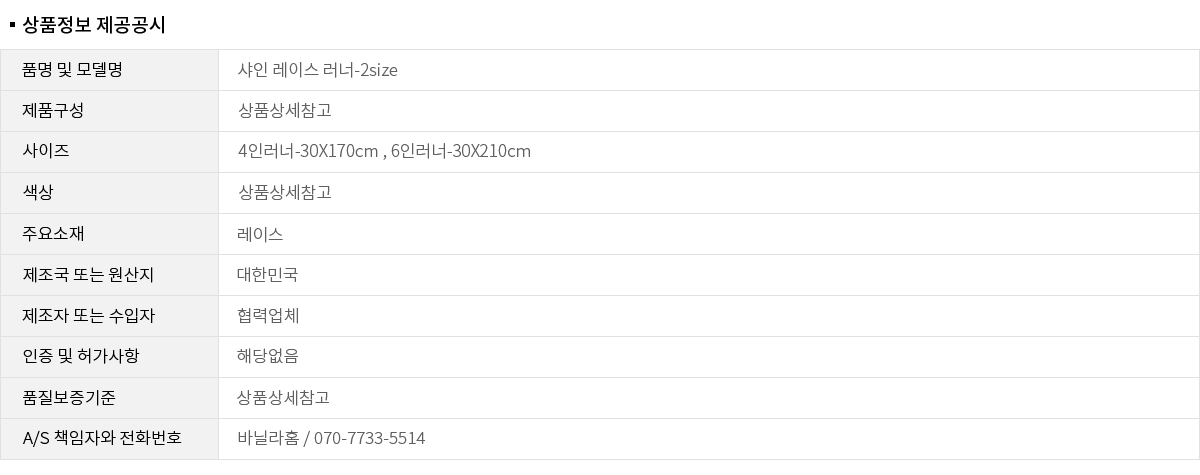Click the size value 4인러너-30X170cm
Screen dimensions: 1200x475
click(x=308, y=152)
